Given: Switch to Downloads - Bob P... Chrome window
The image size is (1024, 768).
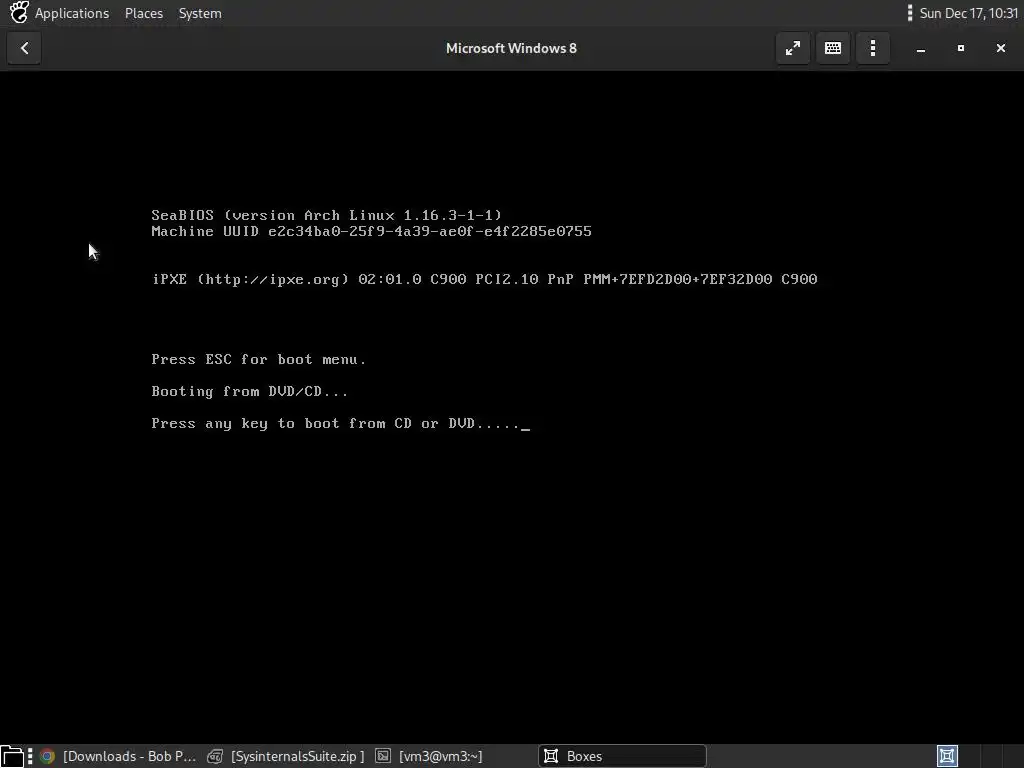Looking at the screenshot, I should click(118, 756).
